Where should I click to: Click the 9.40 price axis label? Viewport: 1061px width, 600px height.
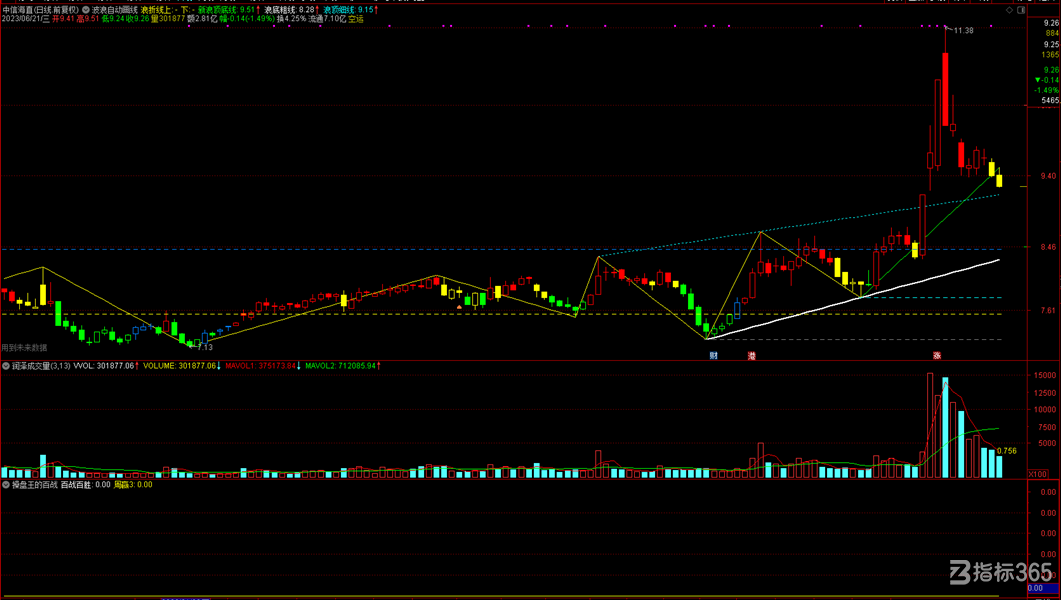click(x=1050, y=176)
